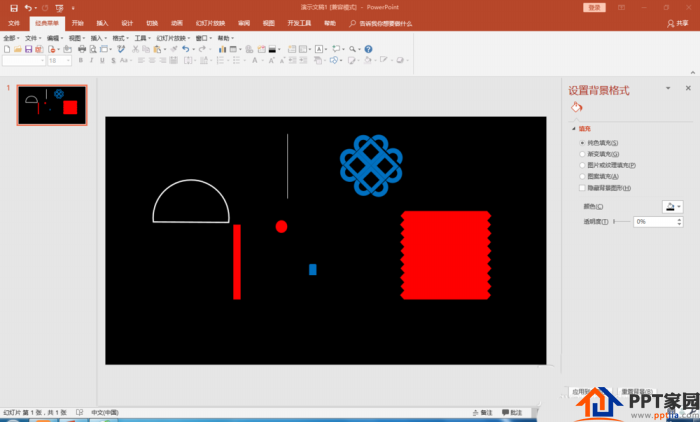Select the 纯色填充 solid fill radio button
Viewport: 700px width, 422px height.
582,143
